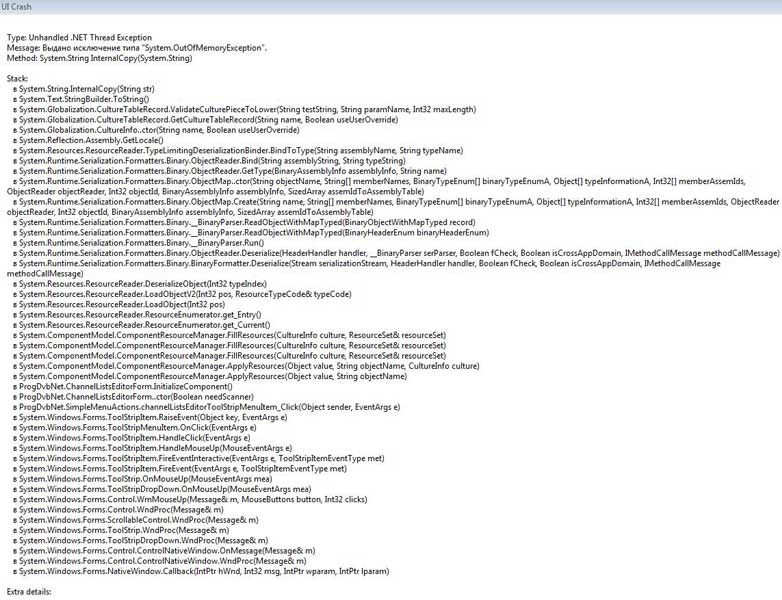Click the ToolStripMenuItem.OnClick(EventArgs e) line

pos(135,428)
